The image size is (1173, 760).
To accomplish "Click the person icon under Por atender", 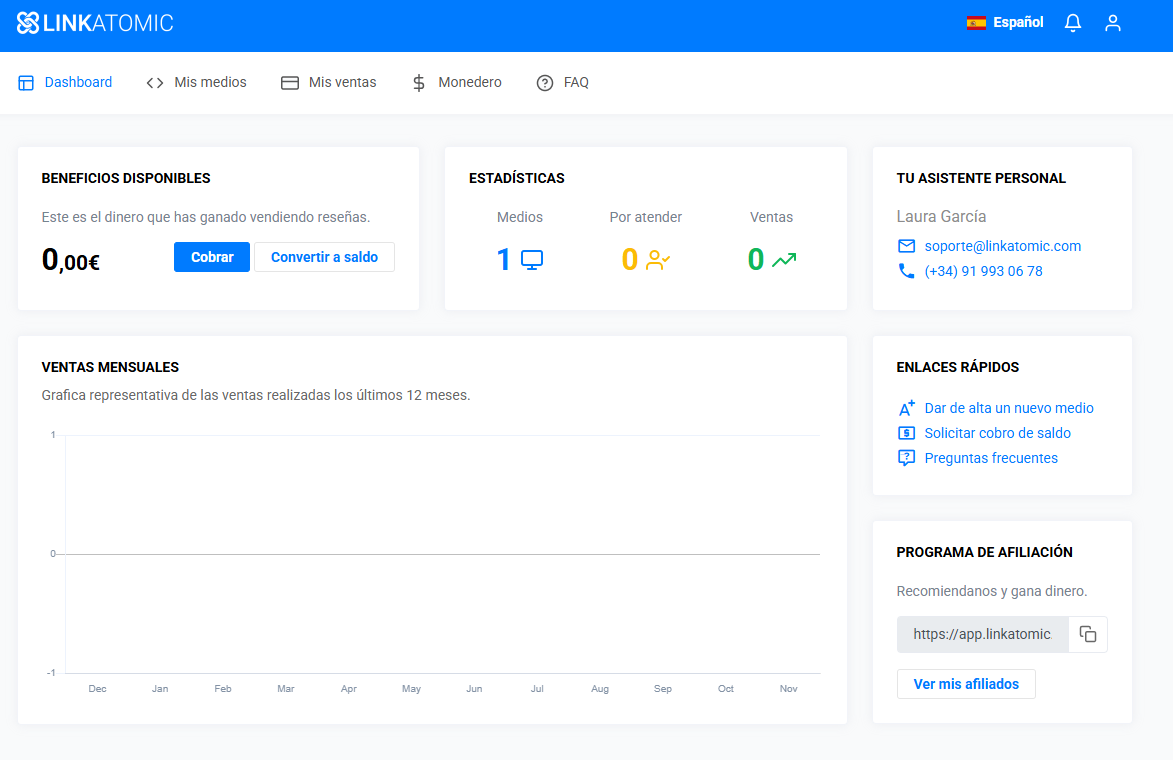I will 658,260.
